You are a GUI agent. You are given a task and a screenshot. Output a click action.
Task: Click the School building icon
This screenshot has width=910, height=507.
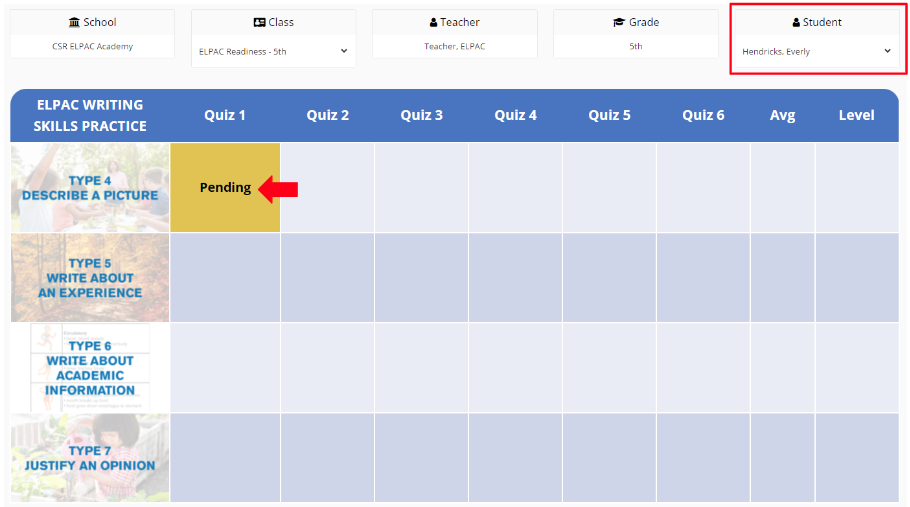coord(74,23)
